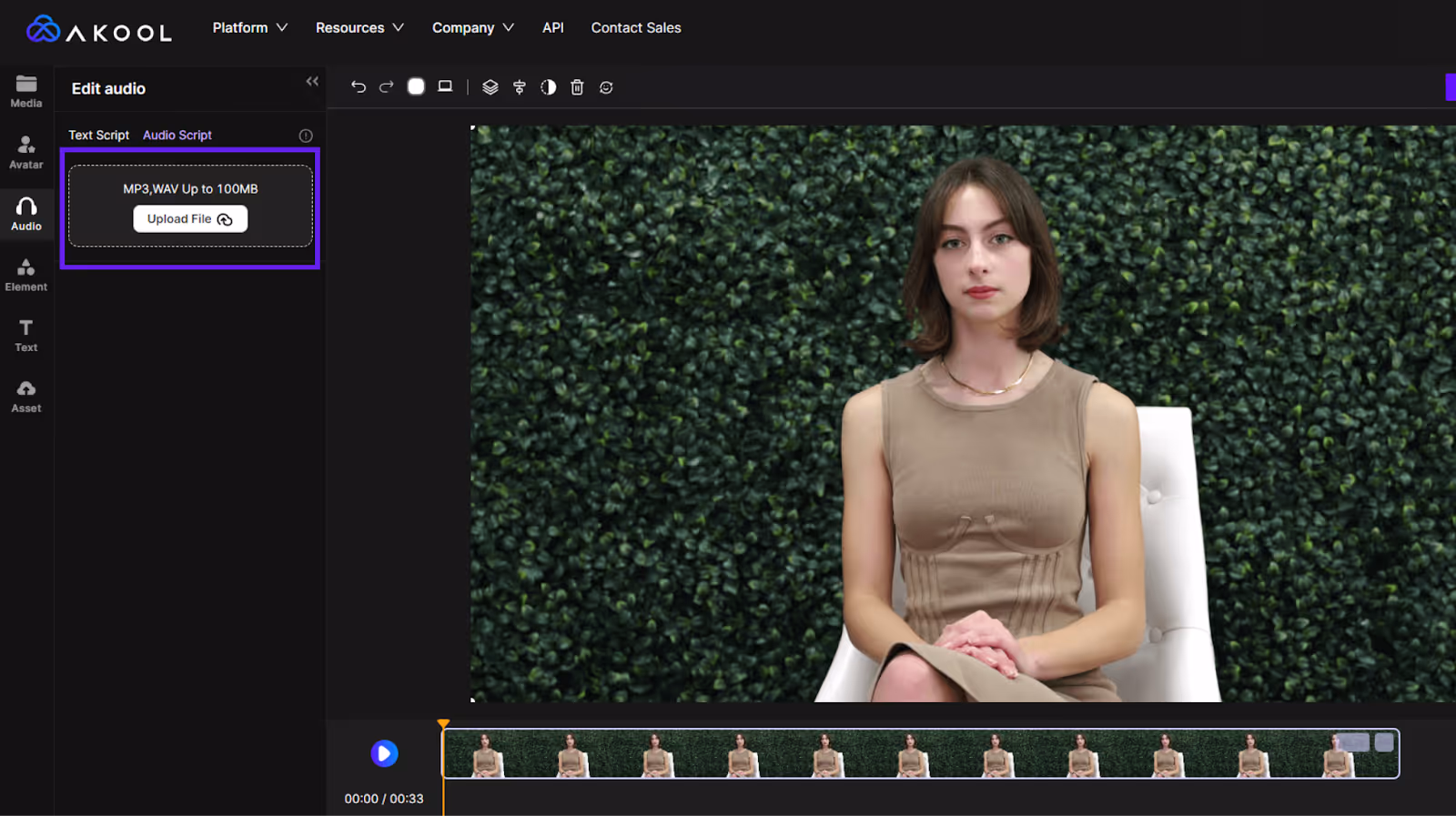Image resolution: width=1456 pixels, height=816 pixels.
Task: Click the Upload File button
Action: (190, 219)
